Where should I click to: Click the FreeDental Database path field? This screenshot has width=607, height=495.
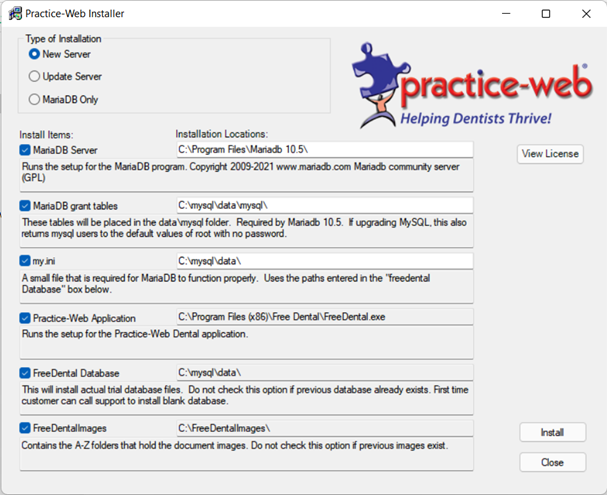tap(324, 372)
